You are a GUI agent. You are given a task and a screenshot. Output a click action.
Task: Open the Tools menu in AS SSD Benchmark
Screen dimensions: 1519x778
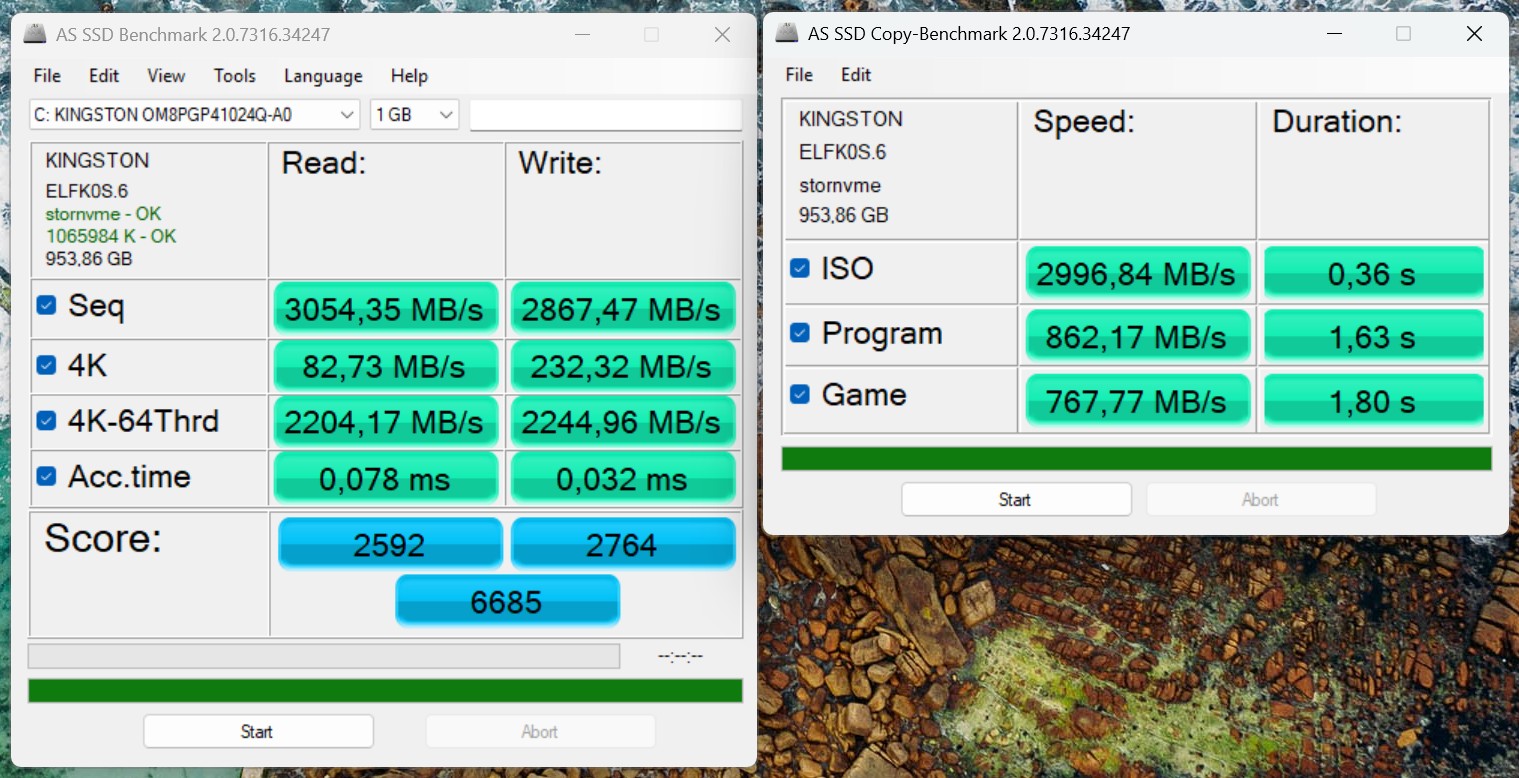234,76
